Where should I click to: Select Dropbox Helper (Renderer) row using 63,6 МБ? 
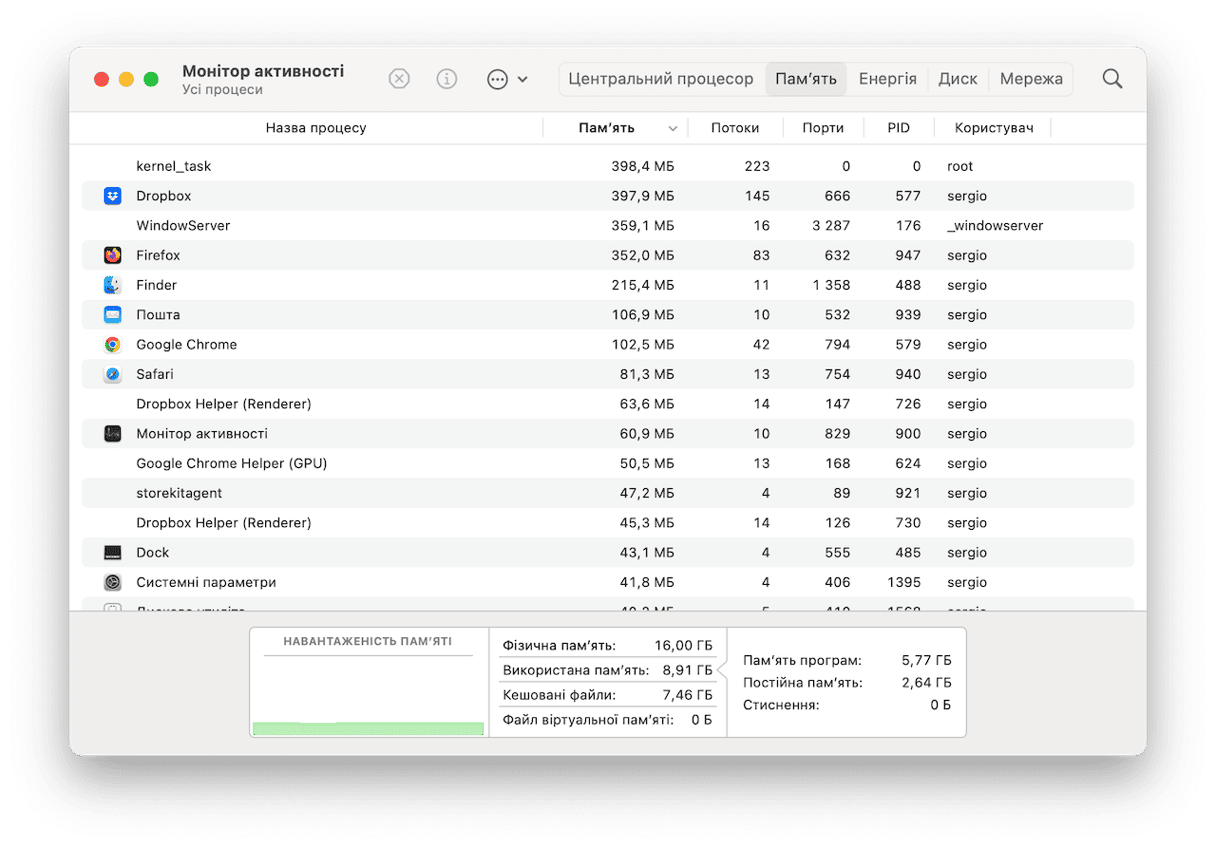click(607, 404)
